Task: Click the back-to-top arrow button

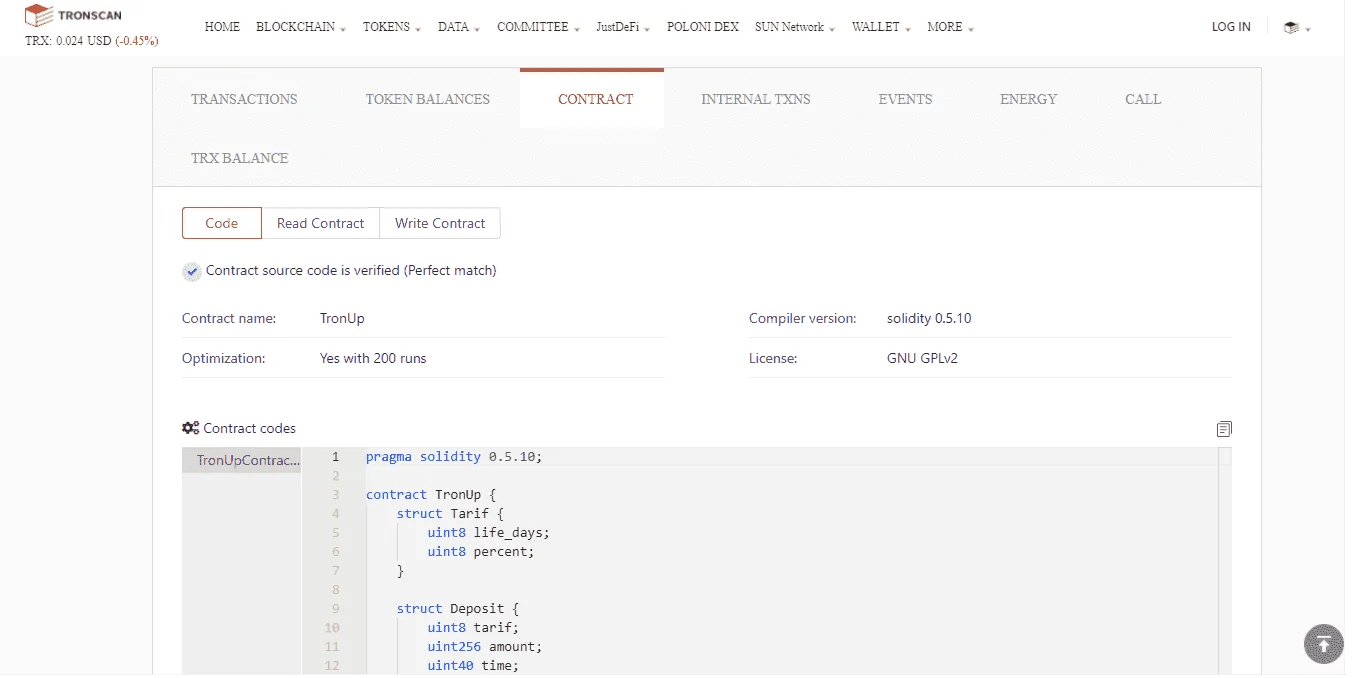Action: point(1324,644)
